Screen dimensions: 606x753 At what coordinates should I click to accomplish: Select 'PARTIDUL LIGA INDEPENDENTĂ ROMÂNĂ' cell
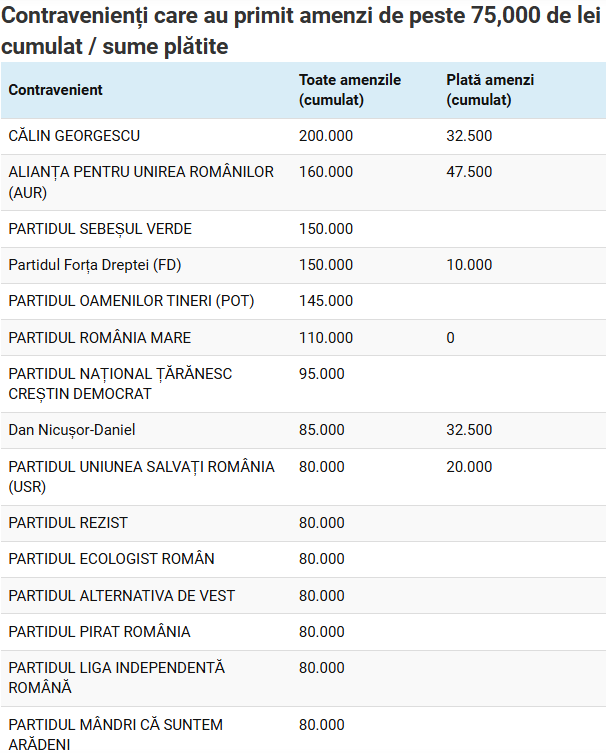[117, 678]
